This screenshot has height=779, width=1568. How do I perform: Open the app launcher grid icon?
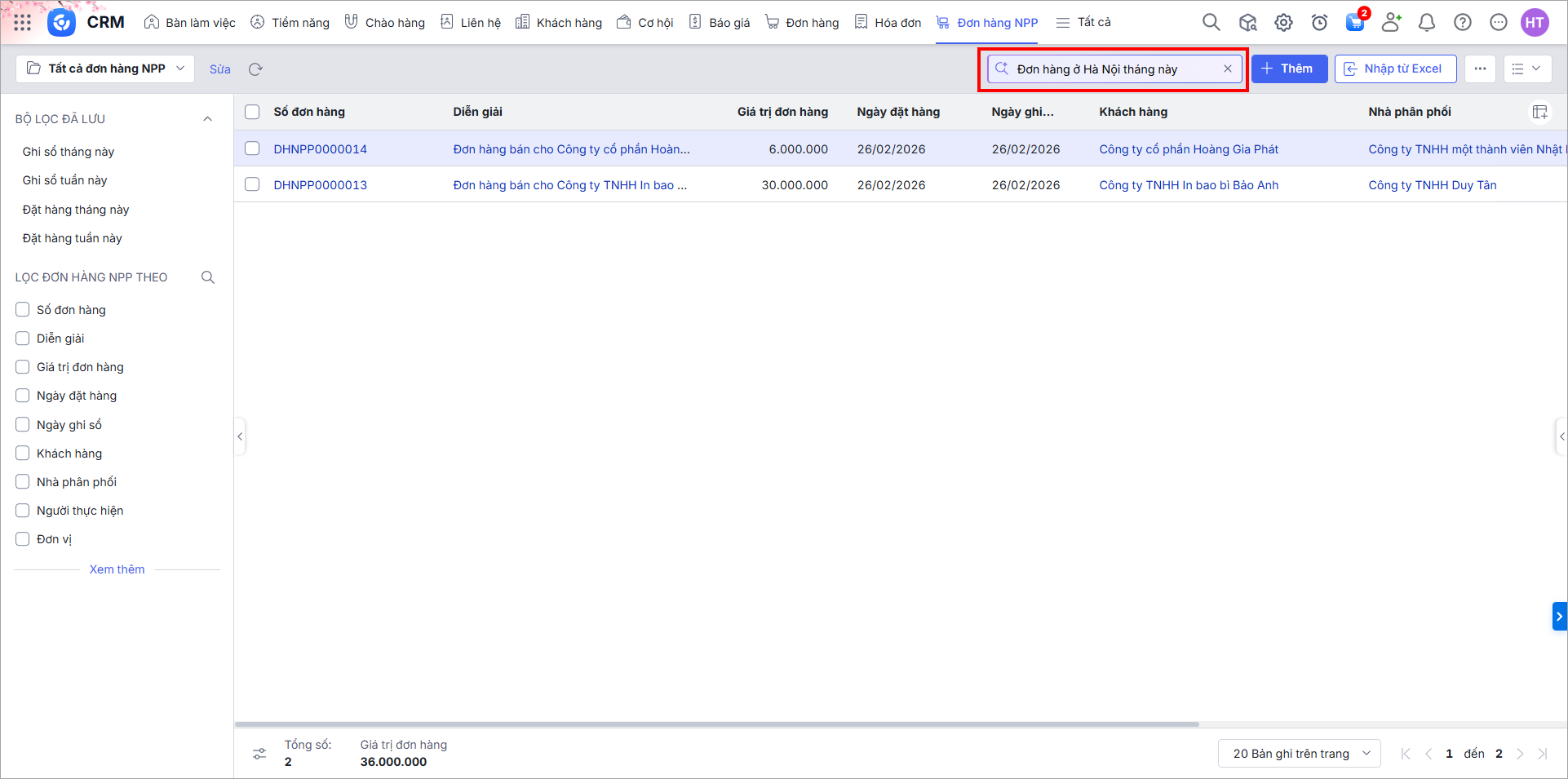(22, 23)
